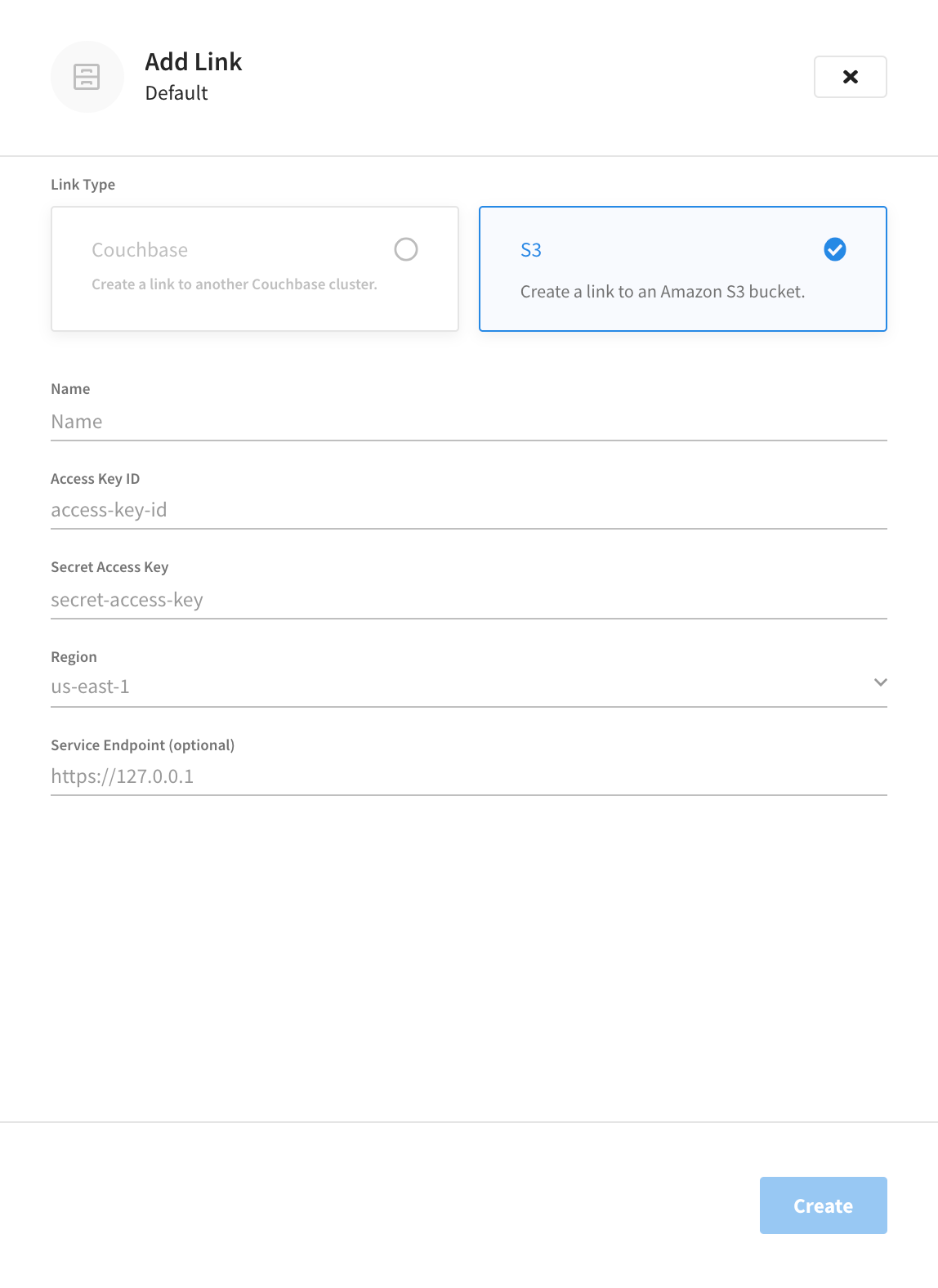Viewport: 938px width, 1288px height.
Task: Focus the Secret Access Key field
Action: tap(469, 600)
